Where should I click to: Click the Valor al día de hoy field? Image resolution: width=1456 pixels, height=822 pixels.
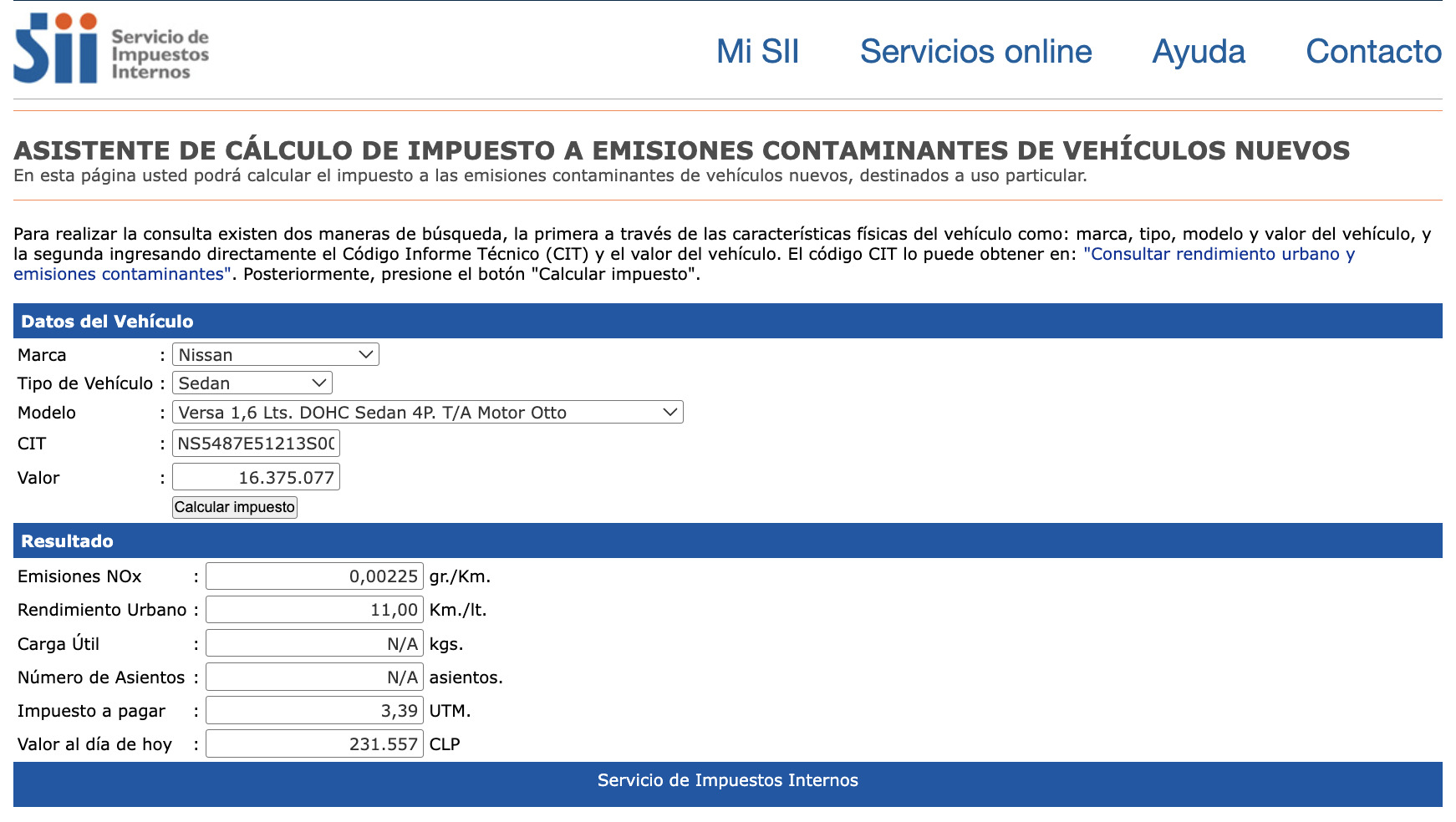313,743
